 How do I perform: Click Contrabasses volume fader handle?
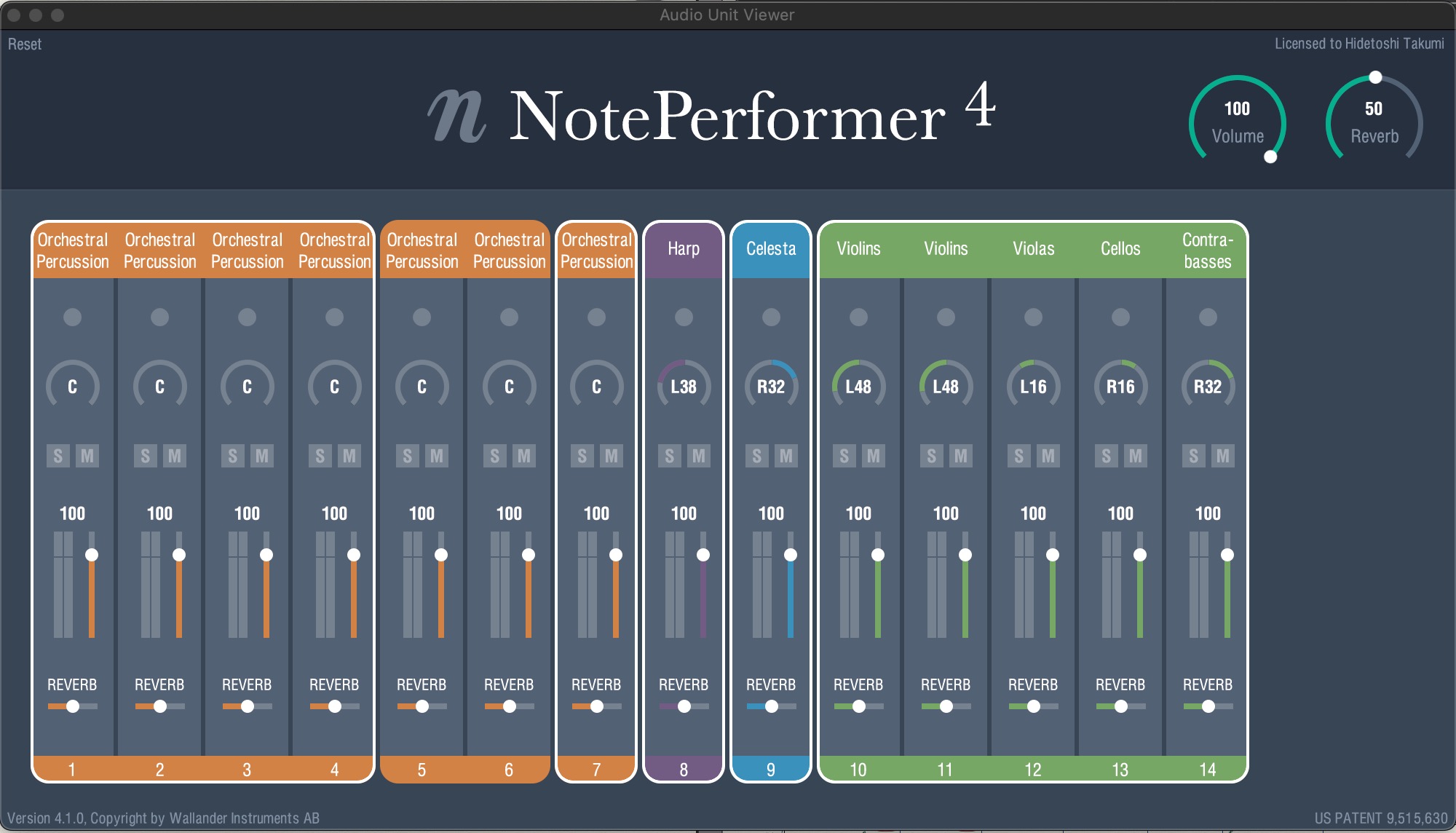[x=1227, y=555]
